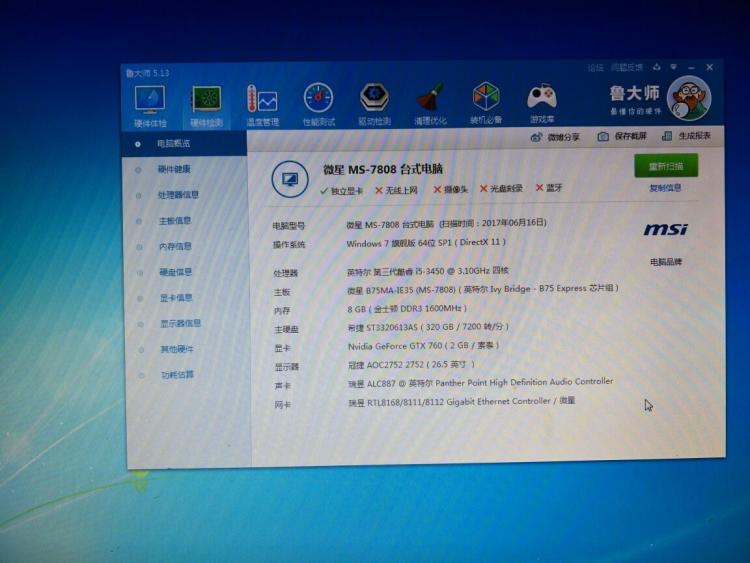This screenshot has height=563, width=750.
Task: Open 游戏库 gamepad icon
Action: tap(541, 103)
